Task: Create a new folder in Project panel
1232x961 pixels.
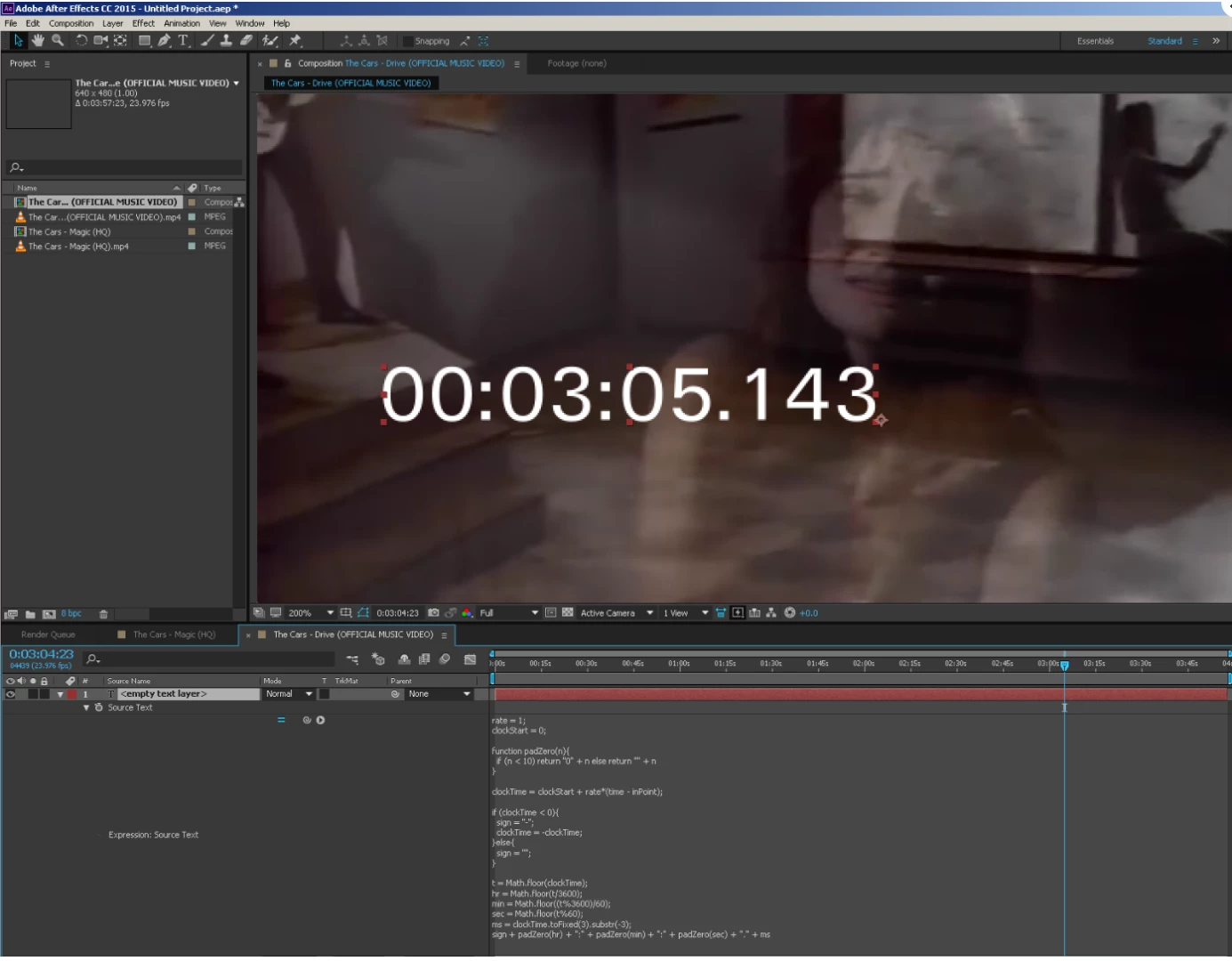Action: click(30, 614)
